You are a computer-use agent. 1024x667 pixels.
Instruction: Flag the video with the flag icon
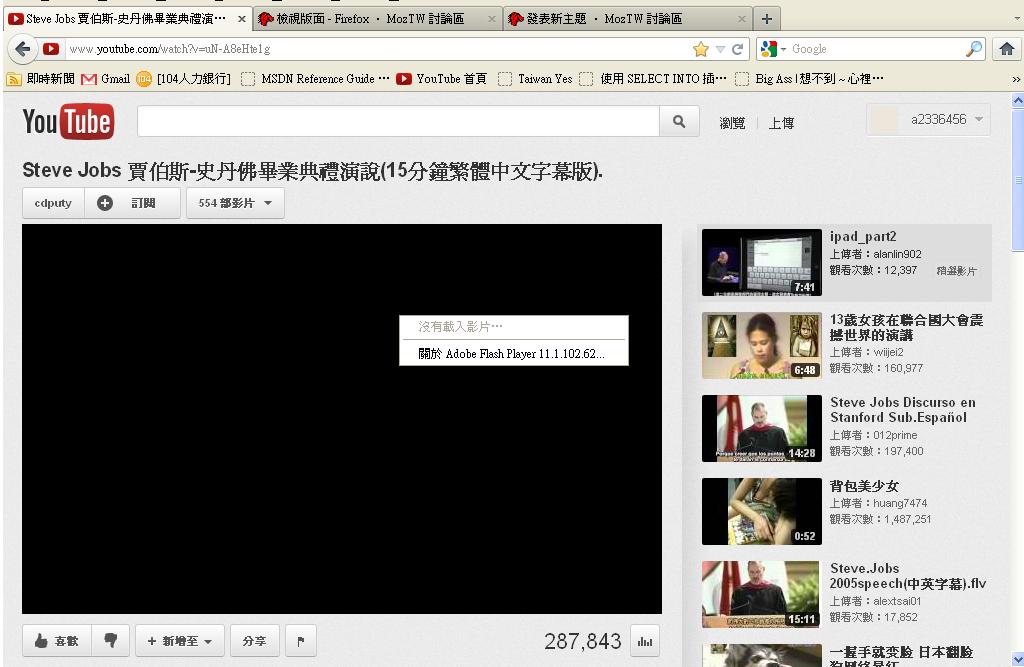pyautogui.click(x=301, y=641)
